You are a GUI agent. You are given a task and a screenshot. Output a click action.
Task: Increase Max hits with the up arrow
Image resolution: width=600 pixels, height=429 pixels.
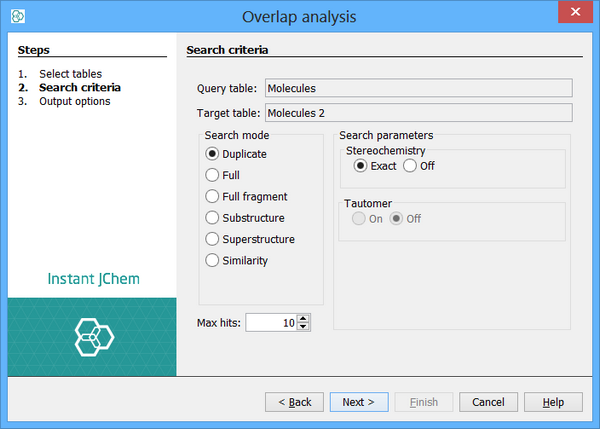[304, 318]
